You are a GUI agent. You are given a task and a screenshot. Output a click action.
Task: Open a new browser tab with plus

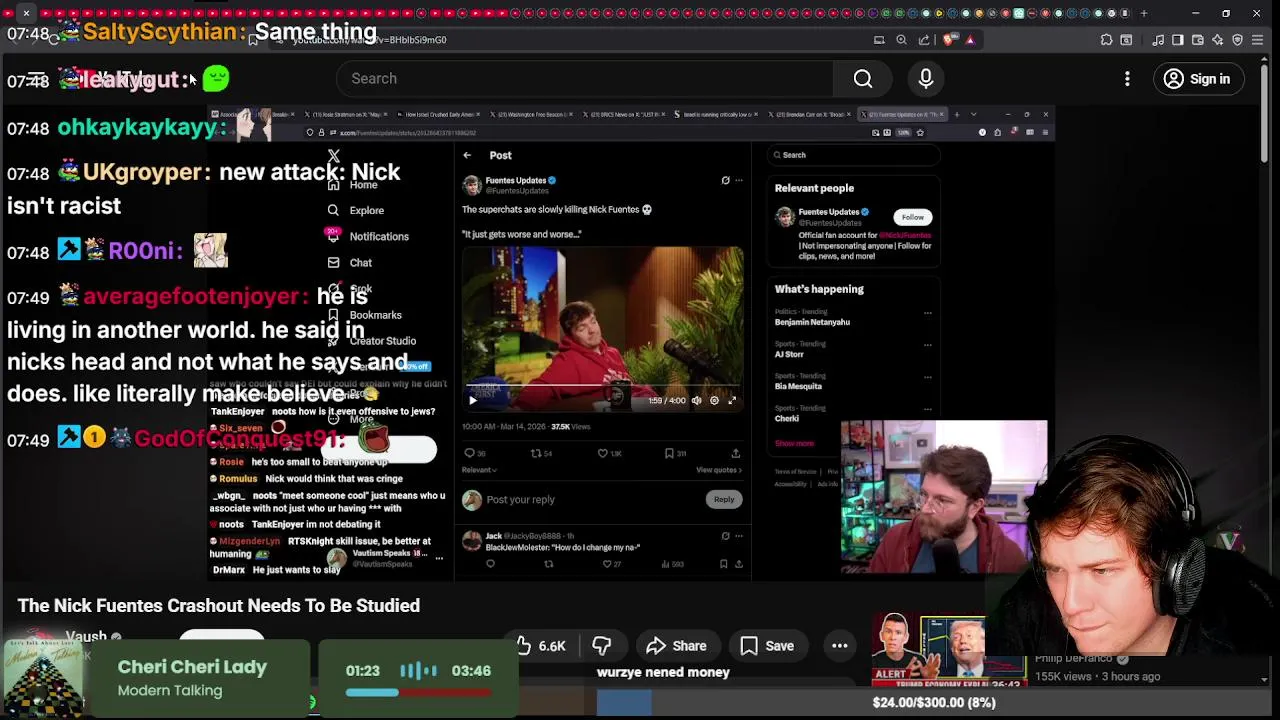click(x=1144, y=13)
